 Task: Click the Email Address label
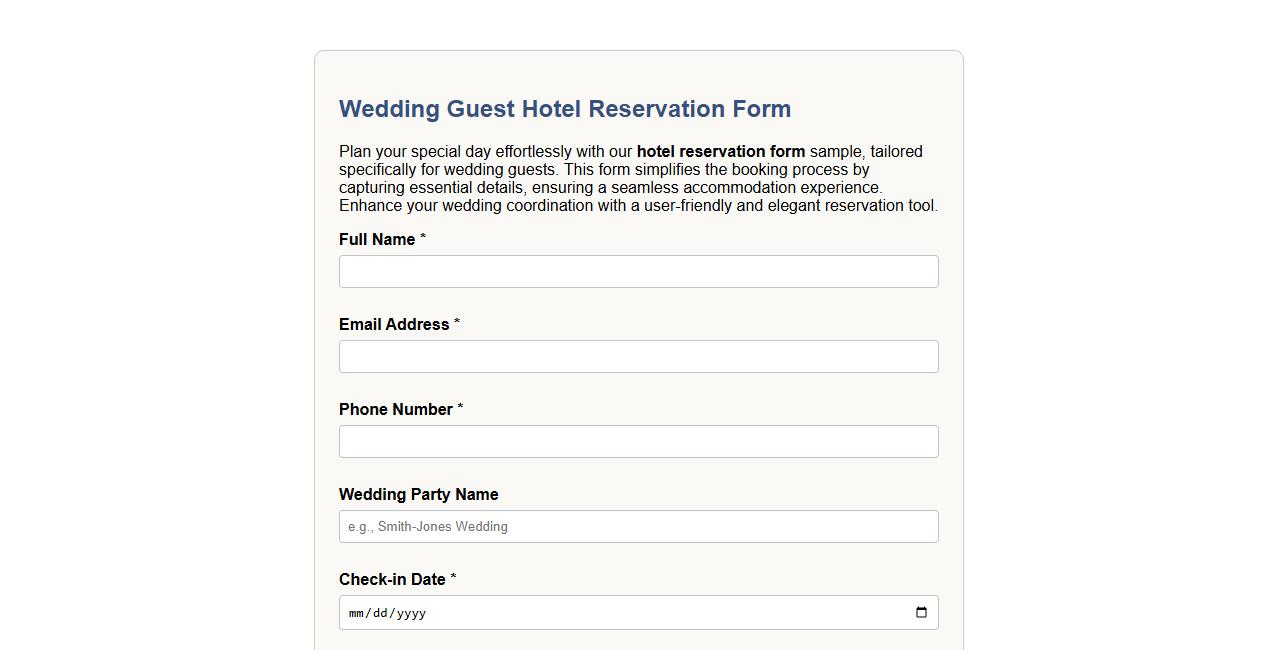point(393,324)
